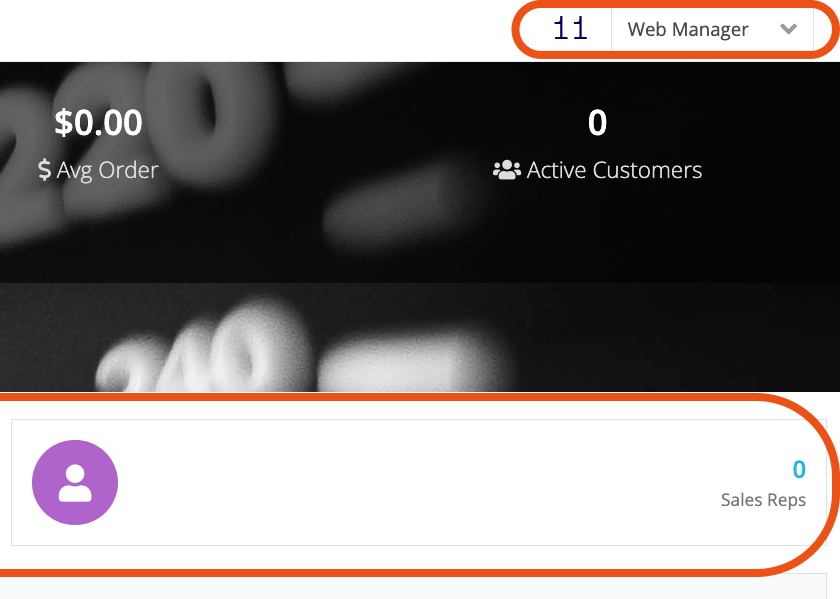This screenshot has height=599, width=840.
Task: Click the light panel beneath Sales Reps card
Action: pyautogui.click(x=420, y=587)
